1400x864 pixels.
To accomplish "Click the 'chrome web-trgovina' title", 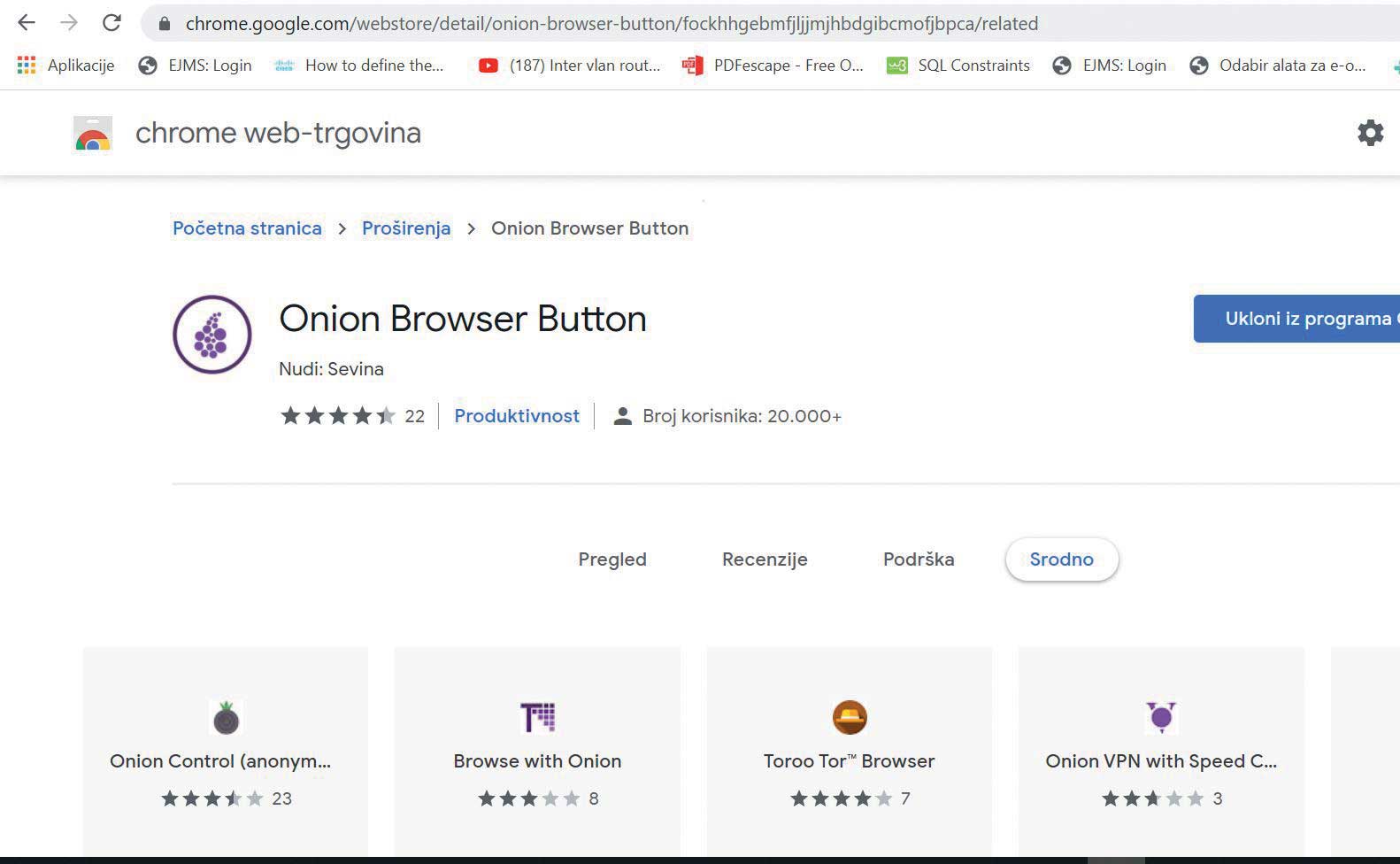I will pyautogui.click(x=278, y=133).
